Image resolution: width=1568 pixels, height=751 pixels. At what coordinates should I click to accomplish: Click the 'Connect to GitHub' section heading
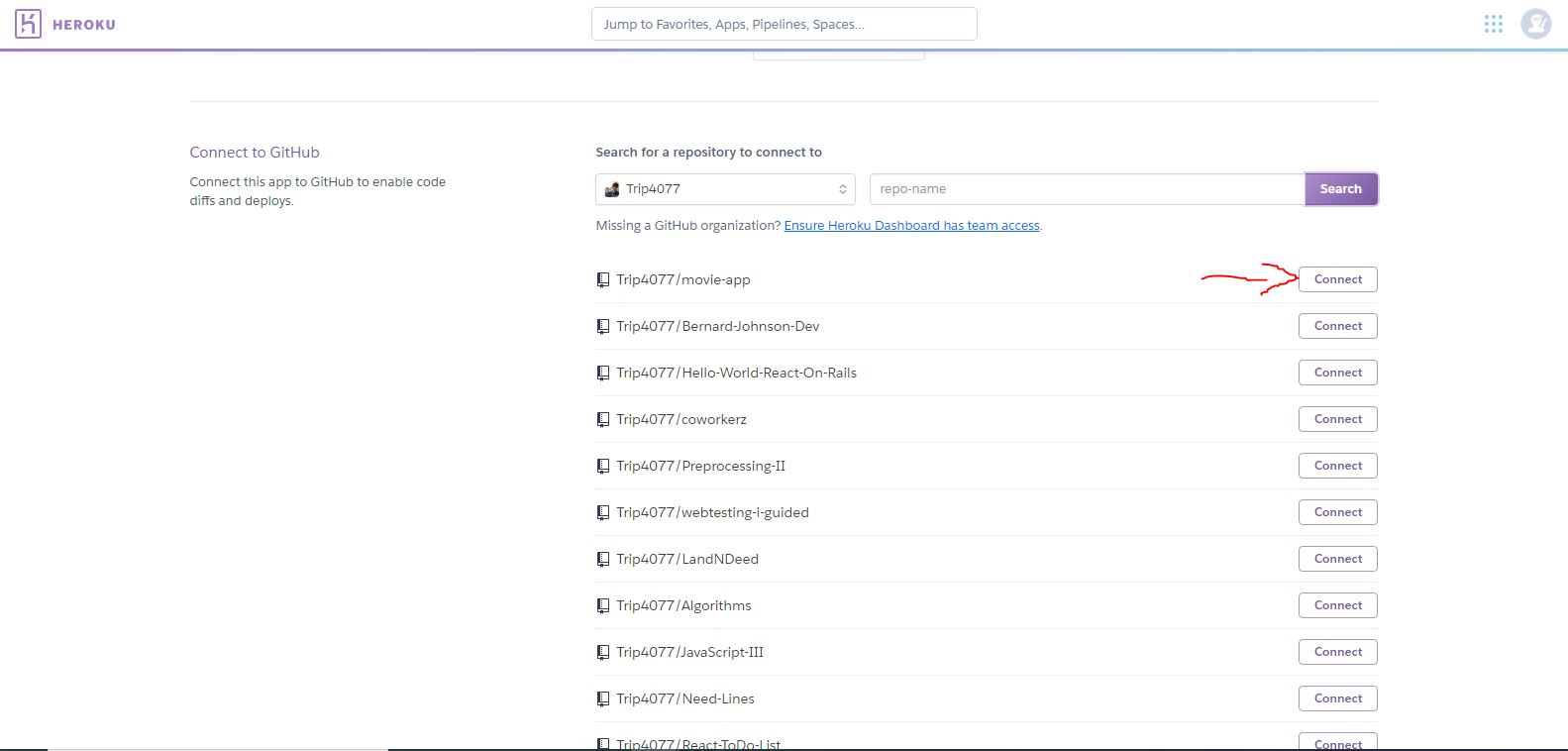[255, 153]
